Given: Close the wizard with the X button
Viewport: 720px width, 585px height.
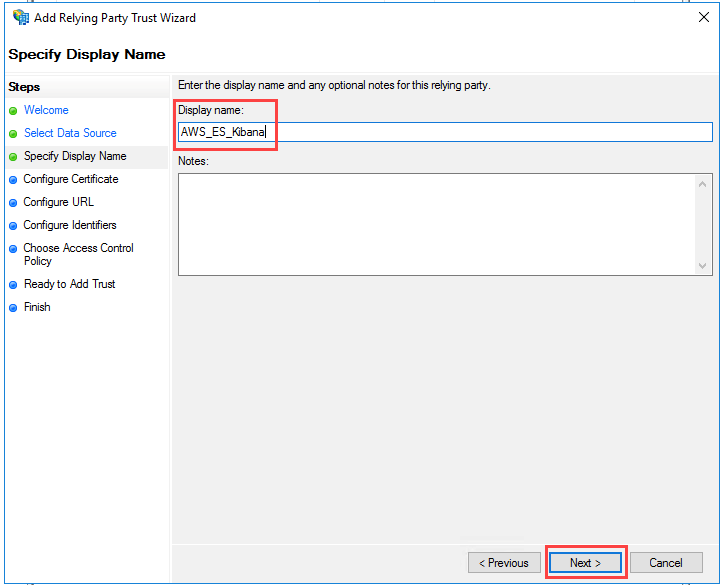Looking at the screenshot, I should pyautogui.click(x=703, y=17).
